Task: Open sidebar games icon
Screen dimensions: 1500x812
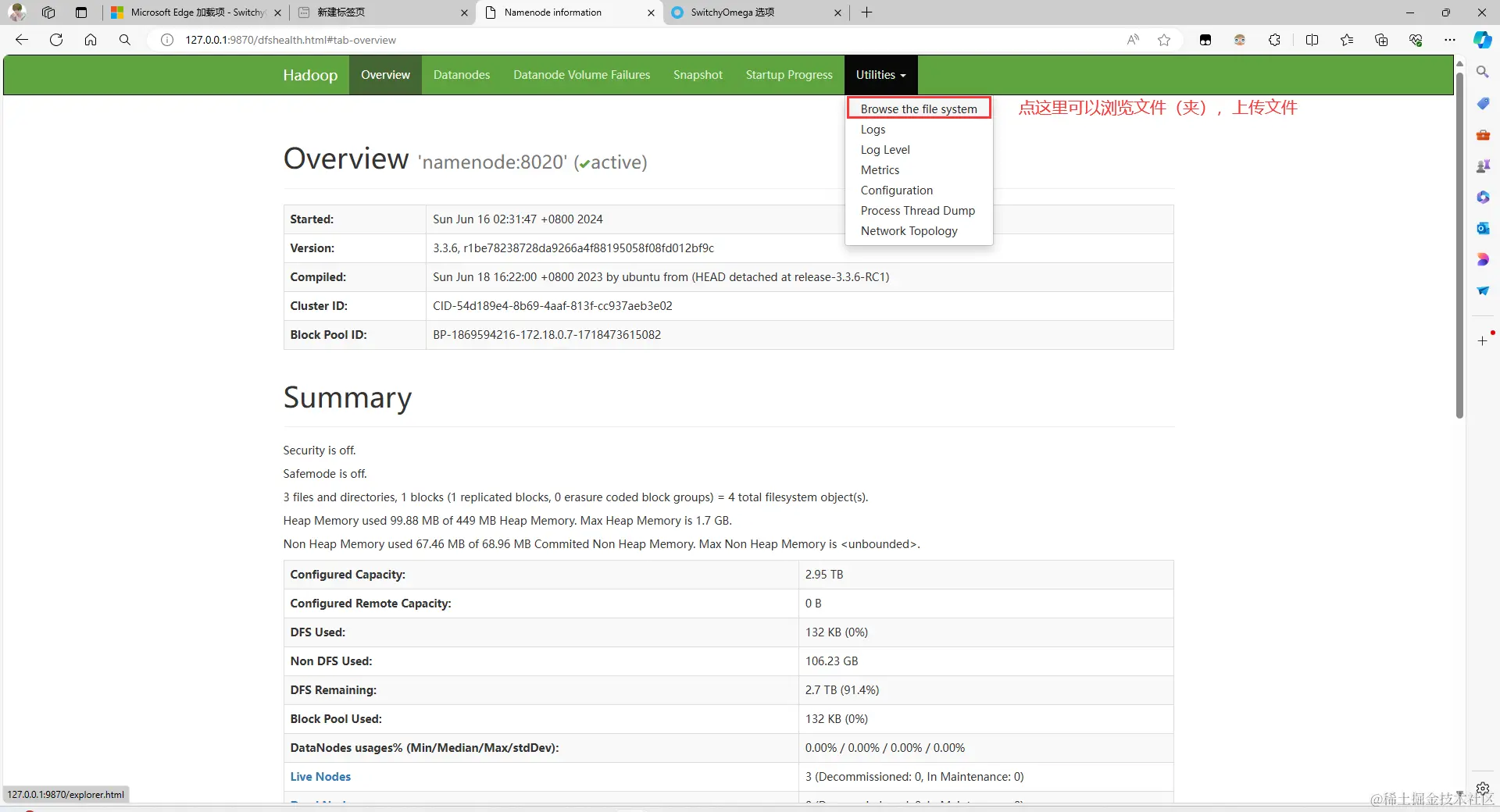Action: coord(1483,166)
